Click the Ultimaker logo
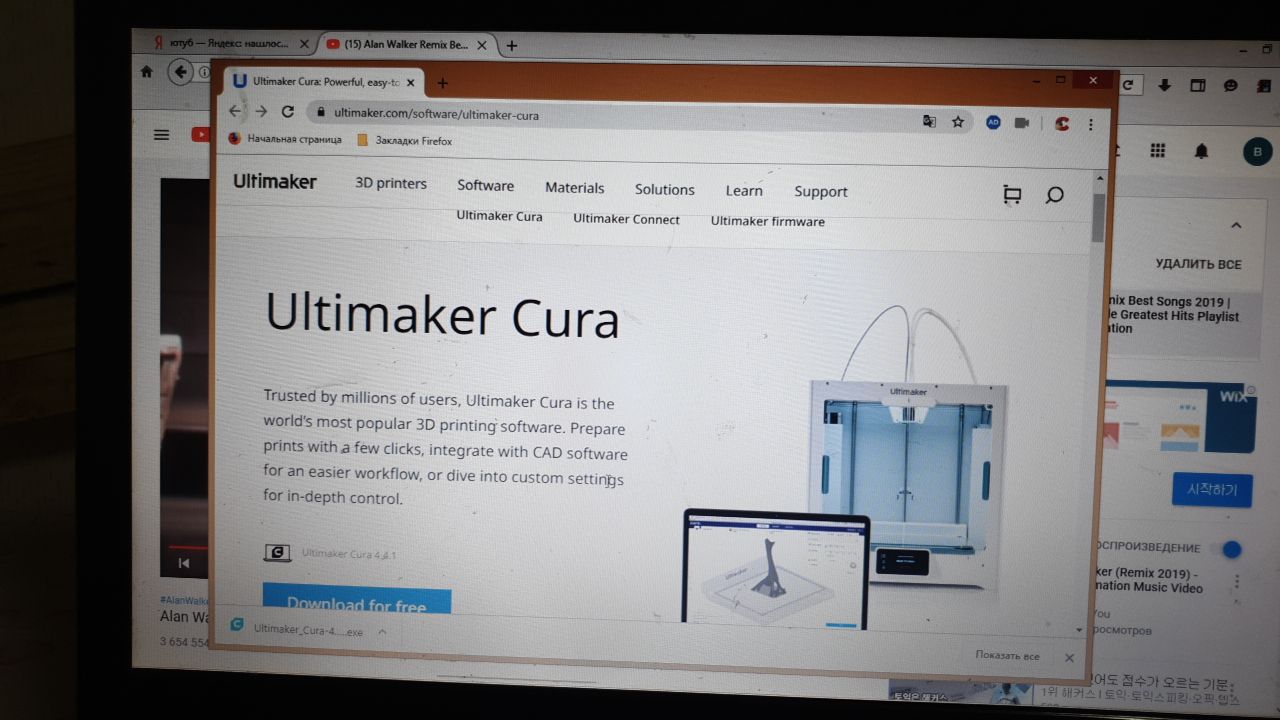Viewport: 1280px width, 720px height. coord(275,182)
